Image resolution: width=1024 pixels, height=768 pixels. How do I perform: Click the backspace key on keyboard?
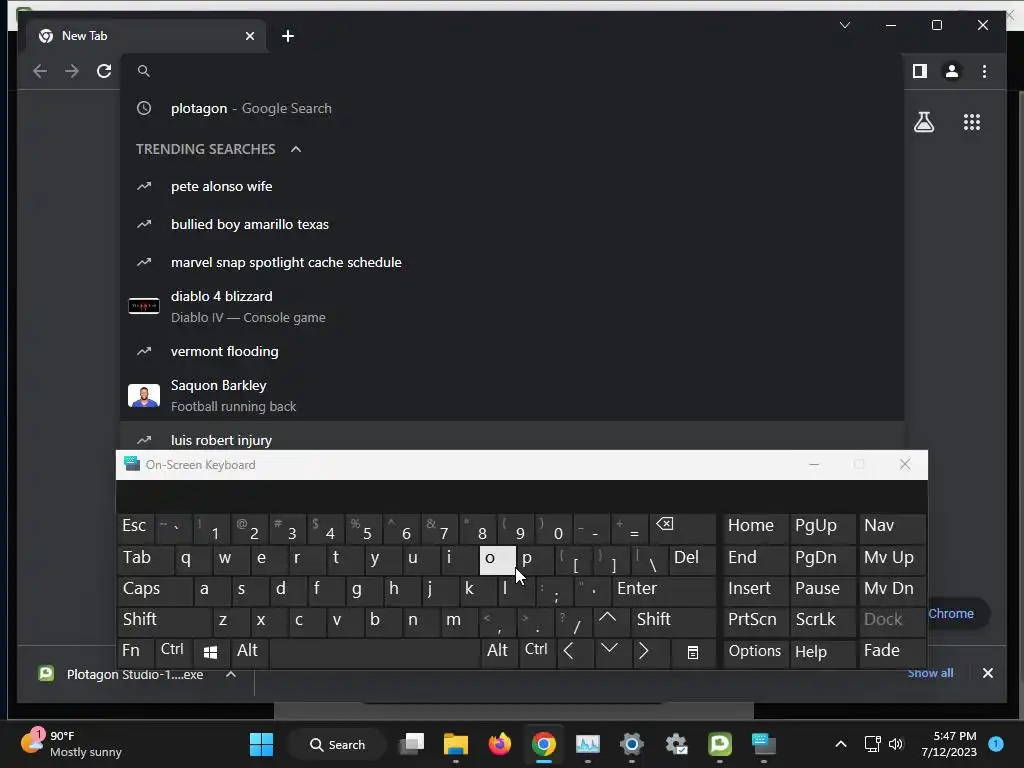coord(684,528)
